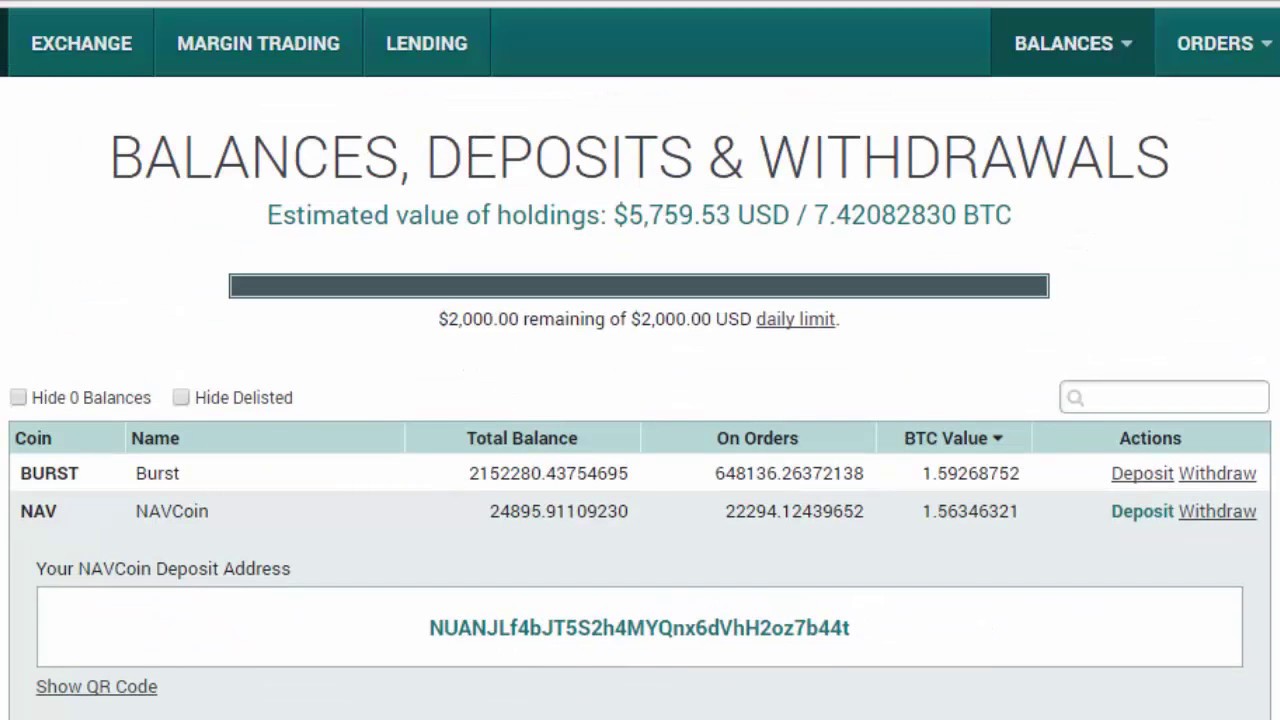The image size is (1280, 720).
Task: Click the withdrawal limit progress bar
Action: click(x=639, y=286)
